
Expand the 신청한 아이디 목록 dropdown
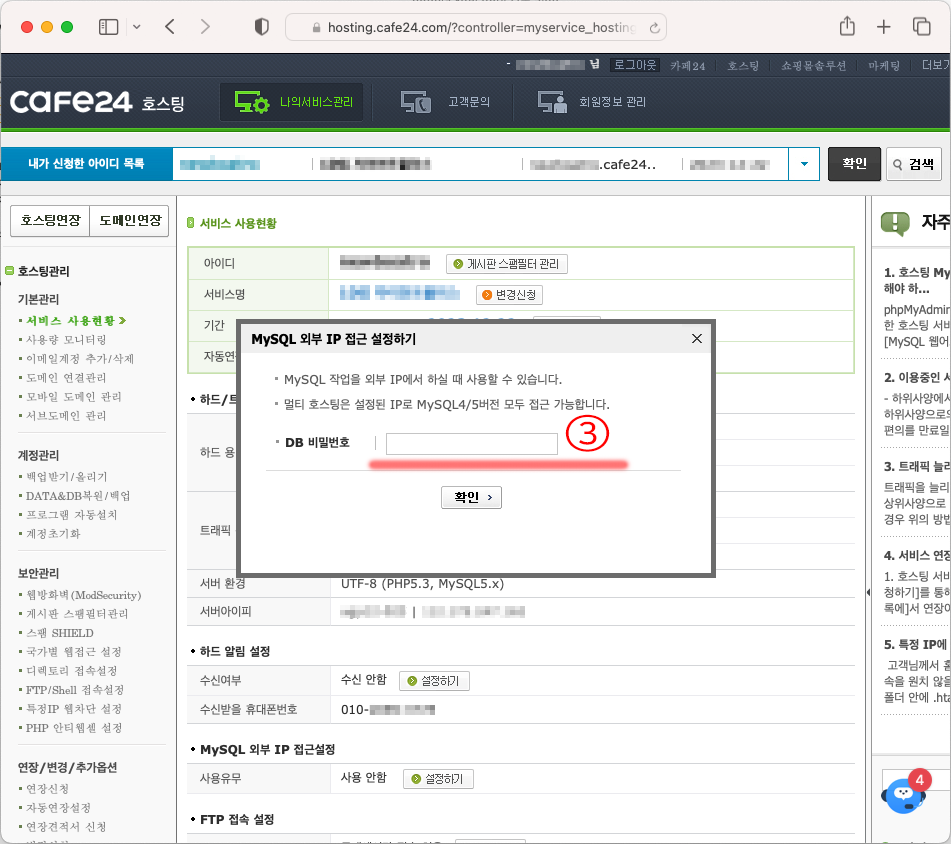(x=803, y=164)
